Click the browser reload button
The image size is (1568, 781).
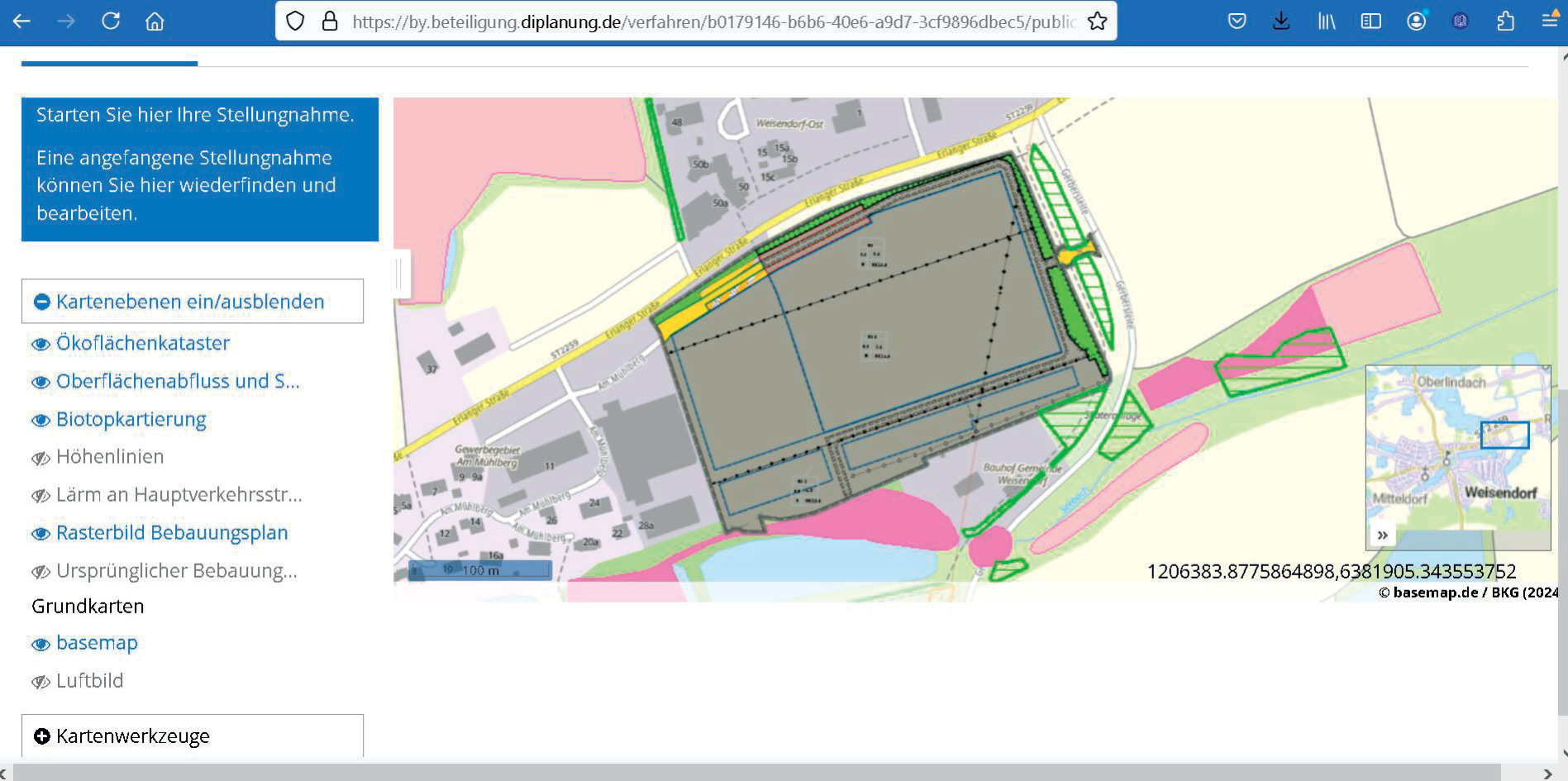pos(111,21)
